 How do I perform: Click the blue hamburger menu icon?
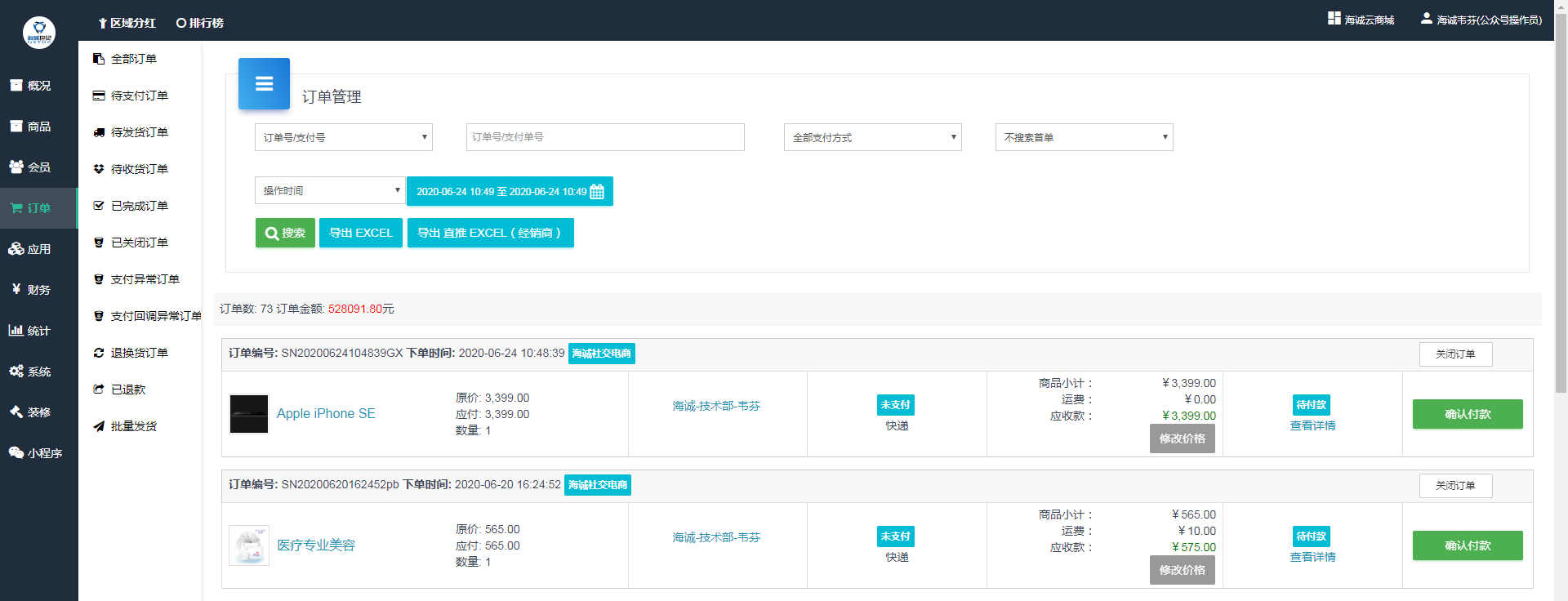[264, 83]
